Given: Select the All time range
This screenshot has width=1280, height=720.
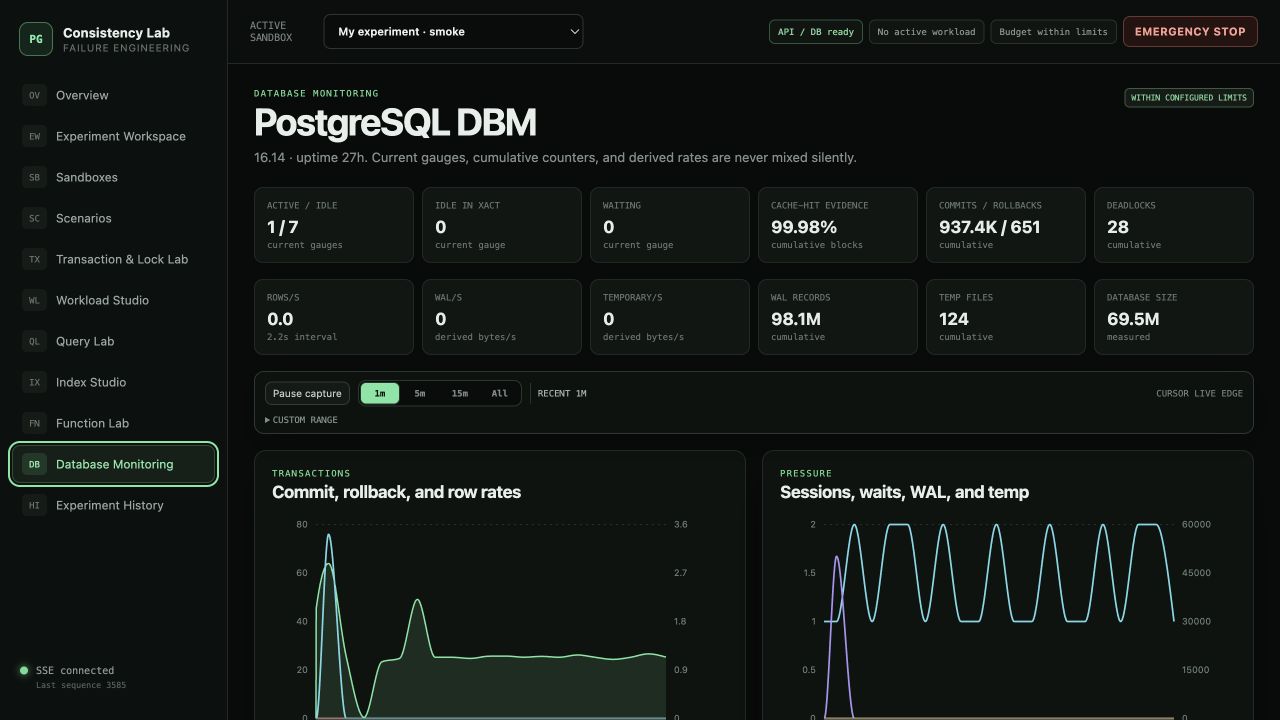Looking at the screenshot, I should pos(500,393).
